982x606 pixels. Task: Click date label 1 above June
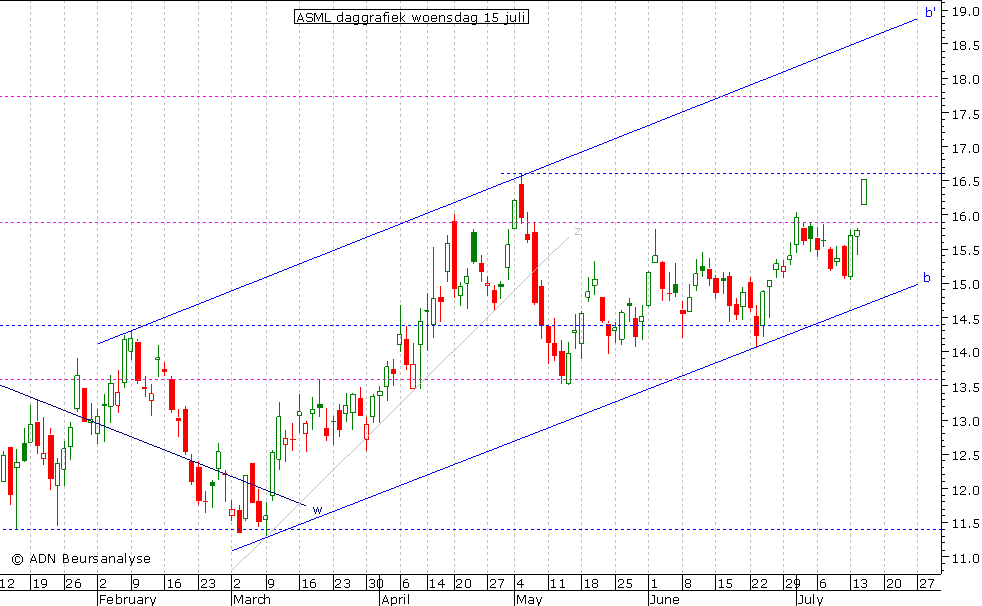click(x=654, y=583)
